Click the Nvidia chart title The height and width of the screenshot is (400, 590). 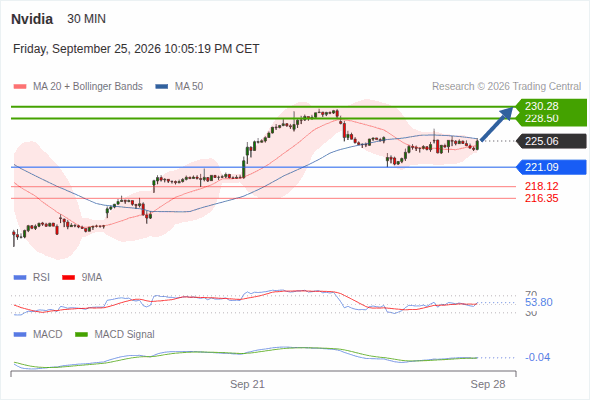[x=32, y=19]
